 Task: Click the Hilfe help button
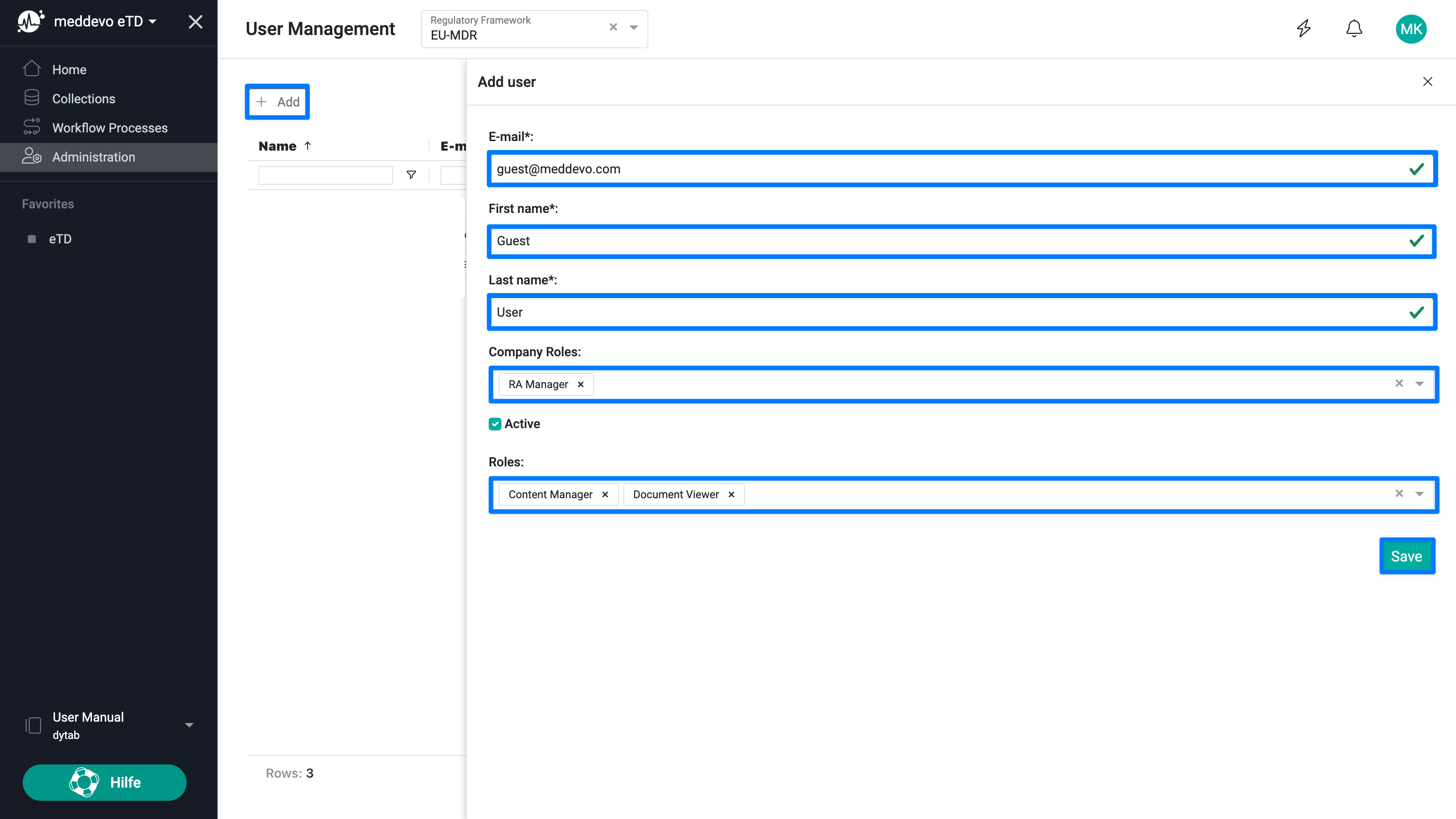(x=104, y=782)
